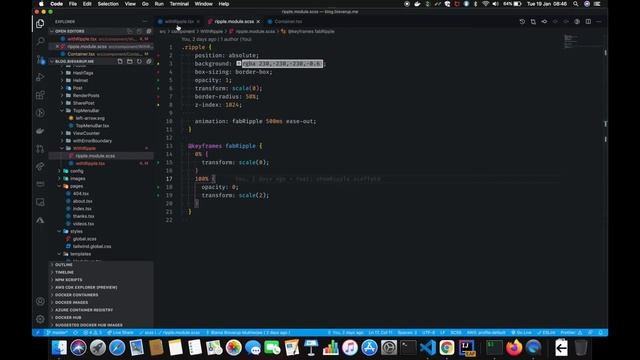Collapse the pages folder
Image resolution: width=640 pixels, height=360 pixels.
click(x=76, y=186)
